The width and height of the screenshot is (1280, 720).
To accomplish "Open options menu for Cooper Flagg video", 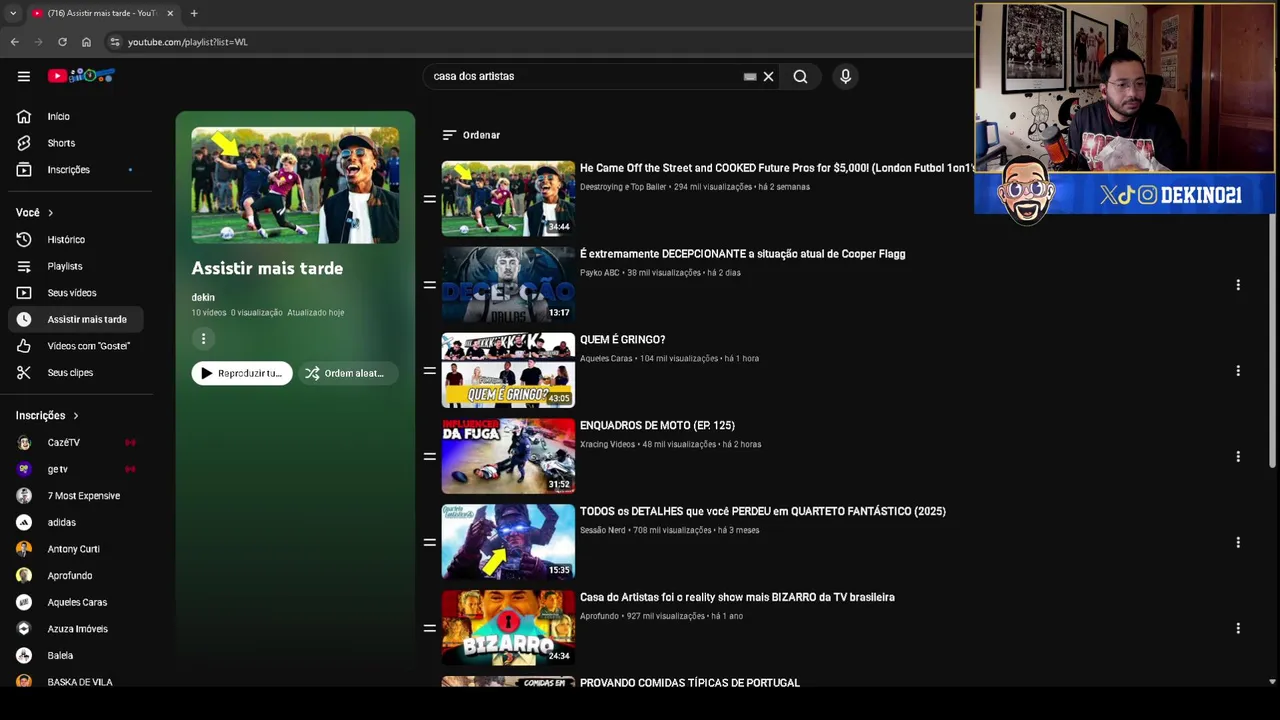I will click(x=1238, y=285).
